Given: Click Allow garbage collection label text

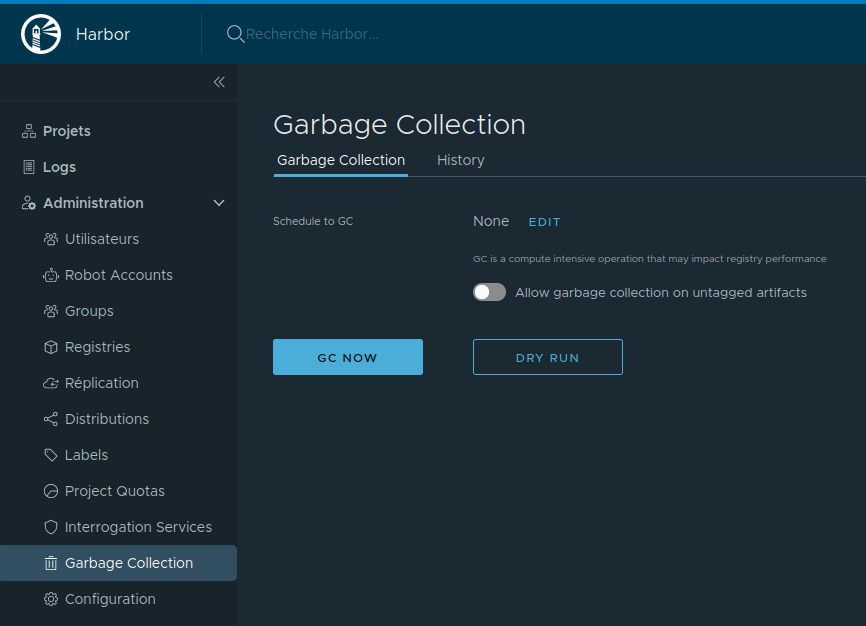Looking at the screenshot, I should point(661,293).
